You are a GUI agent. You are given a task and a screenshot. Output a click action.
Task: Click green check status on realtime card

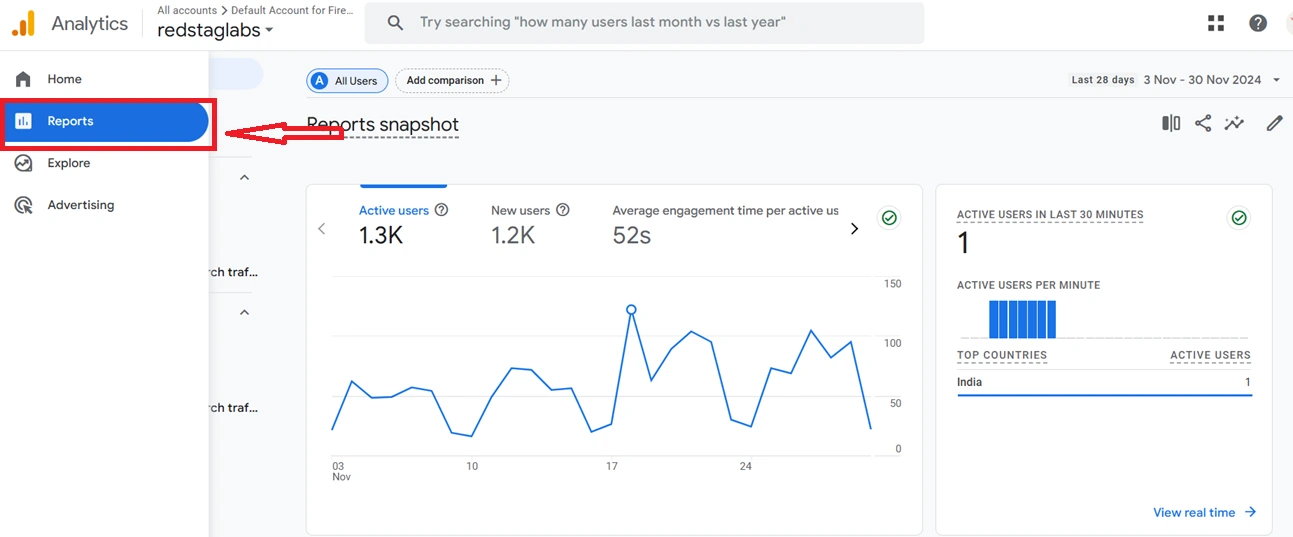[1239, 217]
